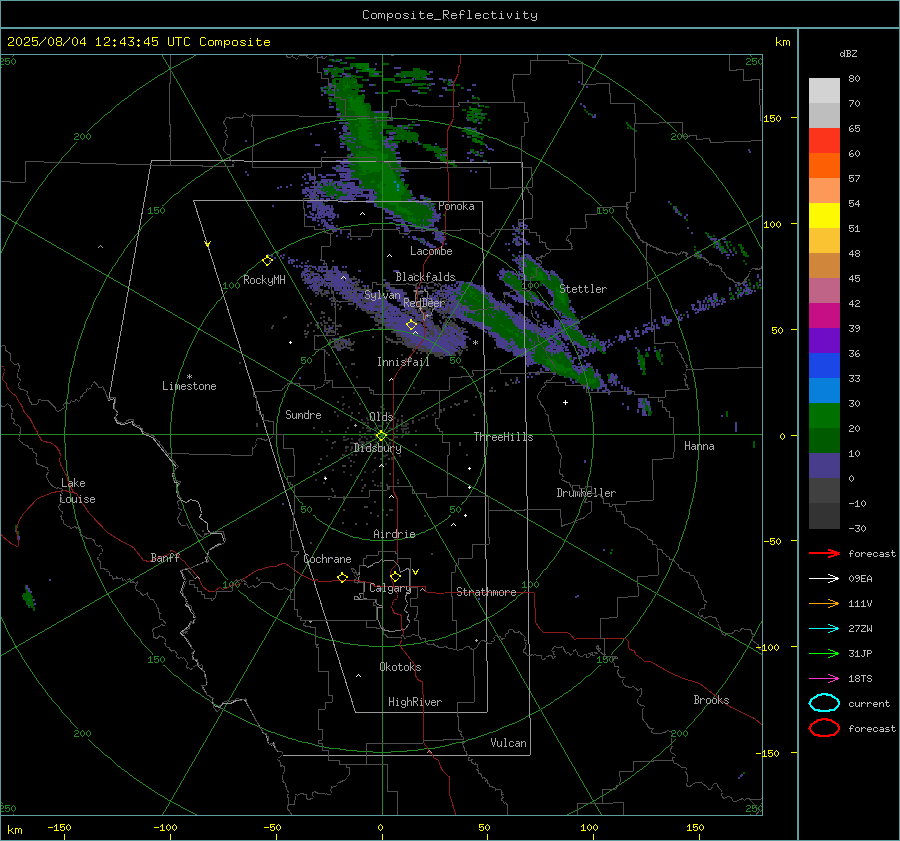Select the green 31JP arrow legend icon
Image resolution: width=900 pixels, height=841 pixels.
824,653
